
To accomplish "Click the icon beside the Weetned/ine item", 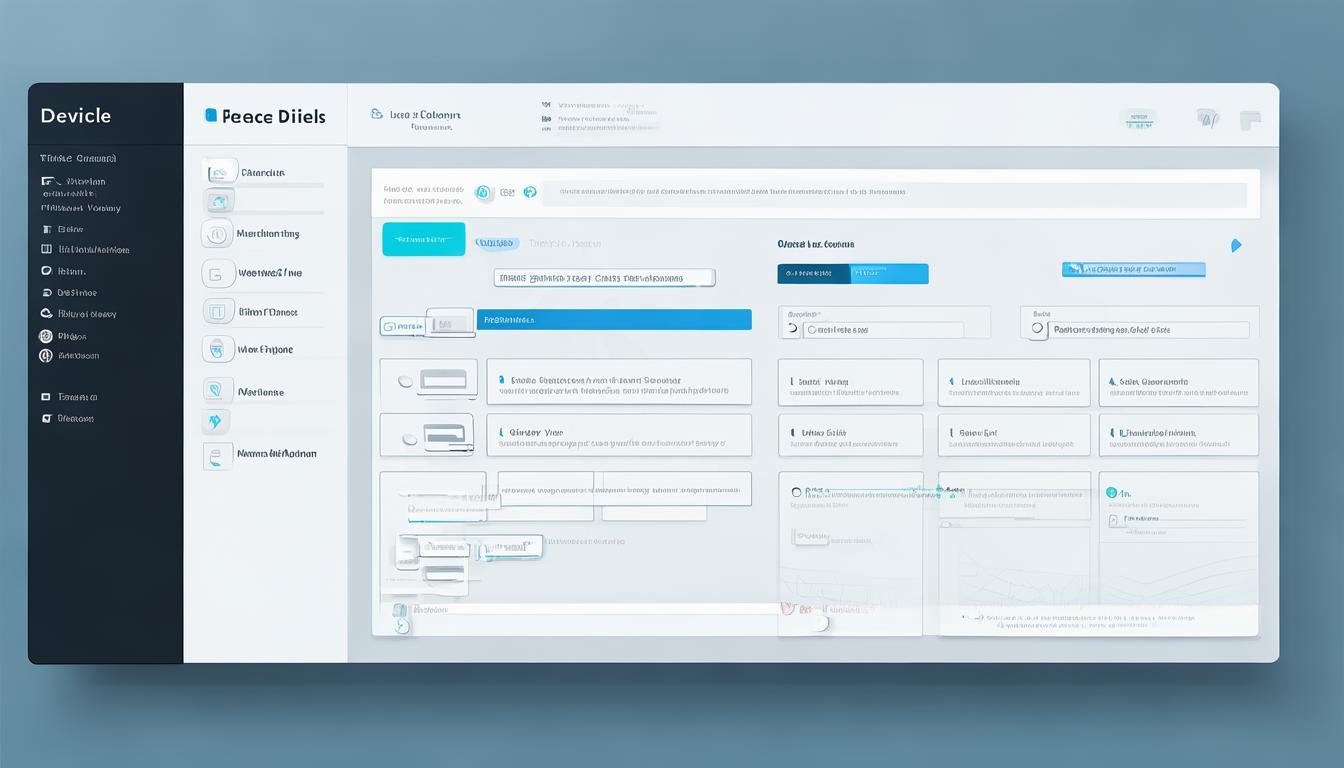I will coord(217,273).
